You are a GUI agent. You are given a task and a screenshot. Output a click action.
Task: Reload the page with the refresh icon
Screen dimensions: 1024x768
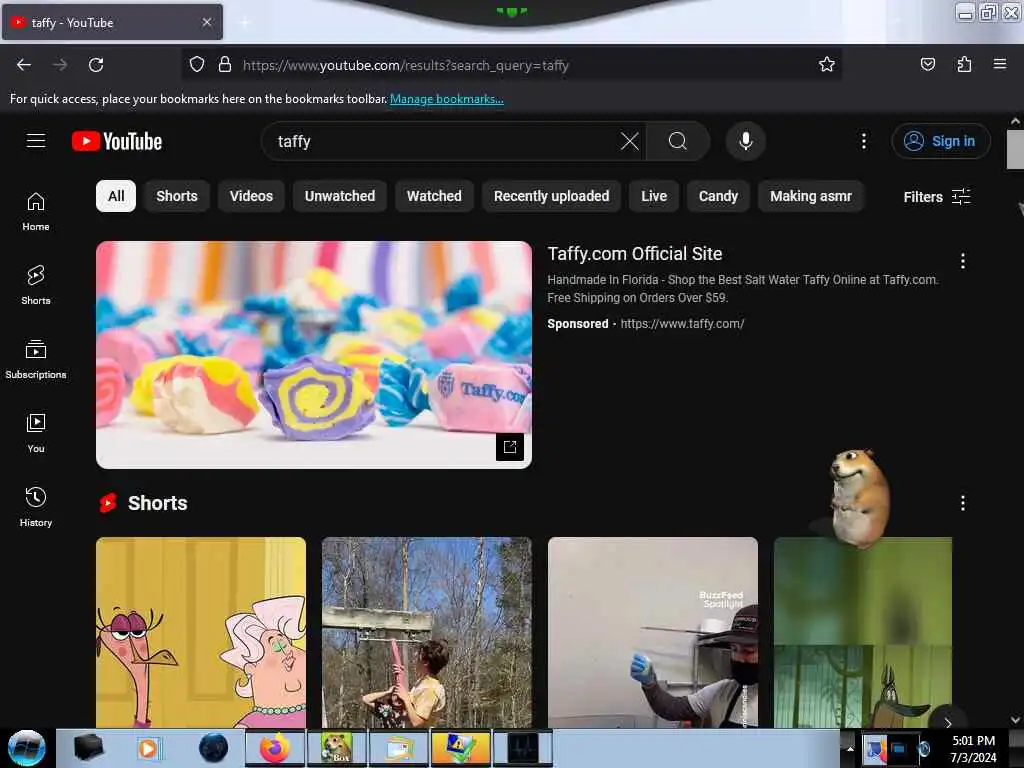(96, 65)
